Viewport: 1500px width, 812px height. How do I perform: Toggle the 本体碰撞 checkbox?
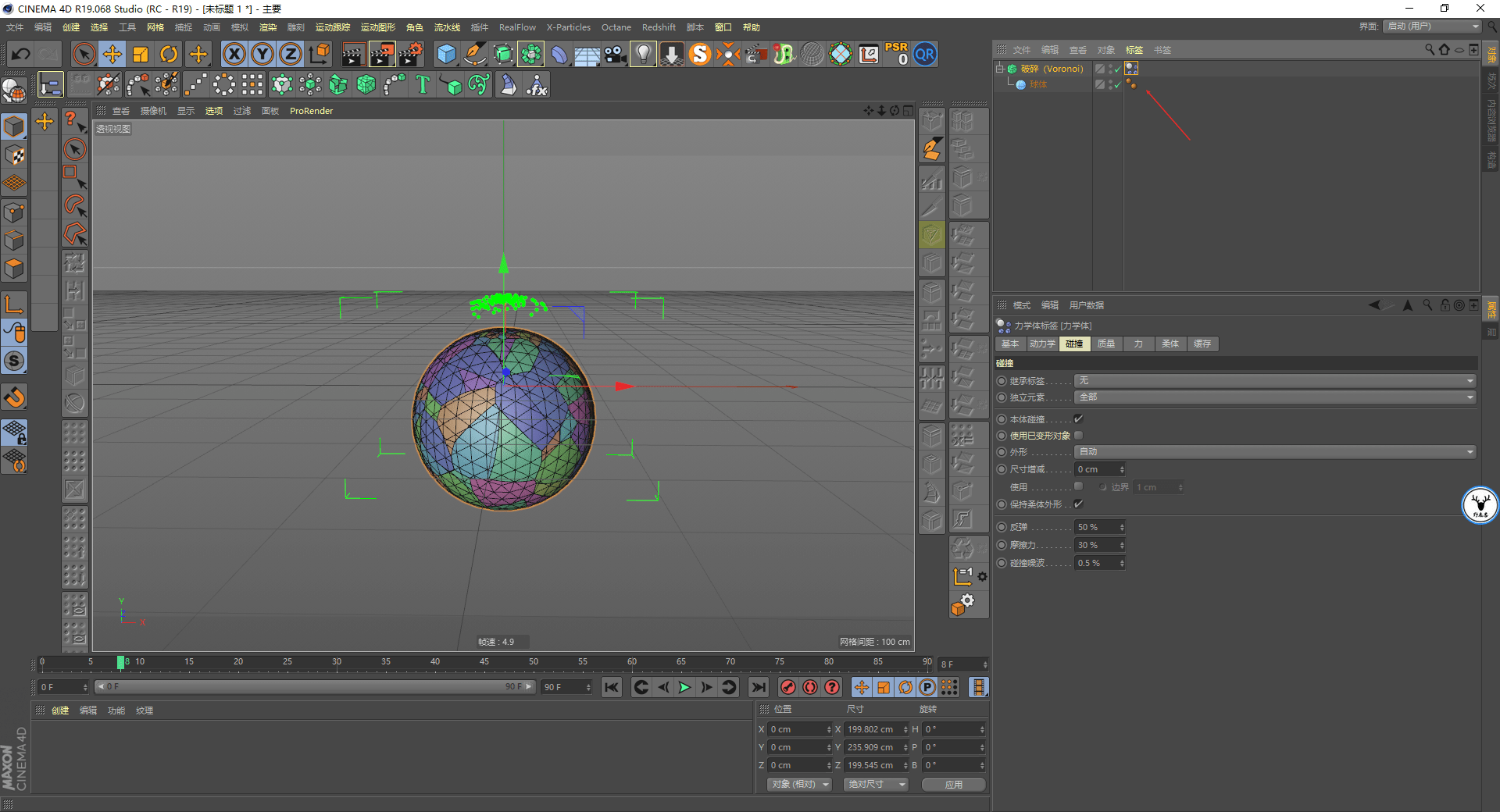(x=1078, y=419)
